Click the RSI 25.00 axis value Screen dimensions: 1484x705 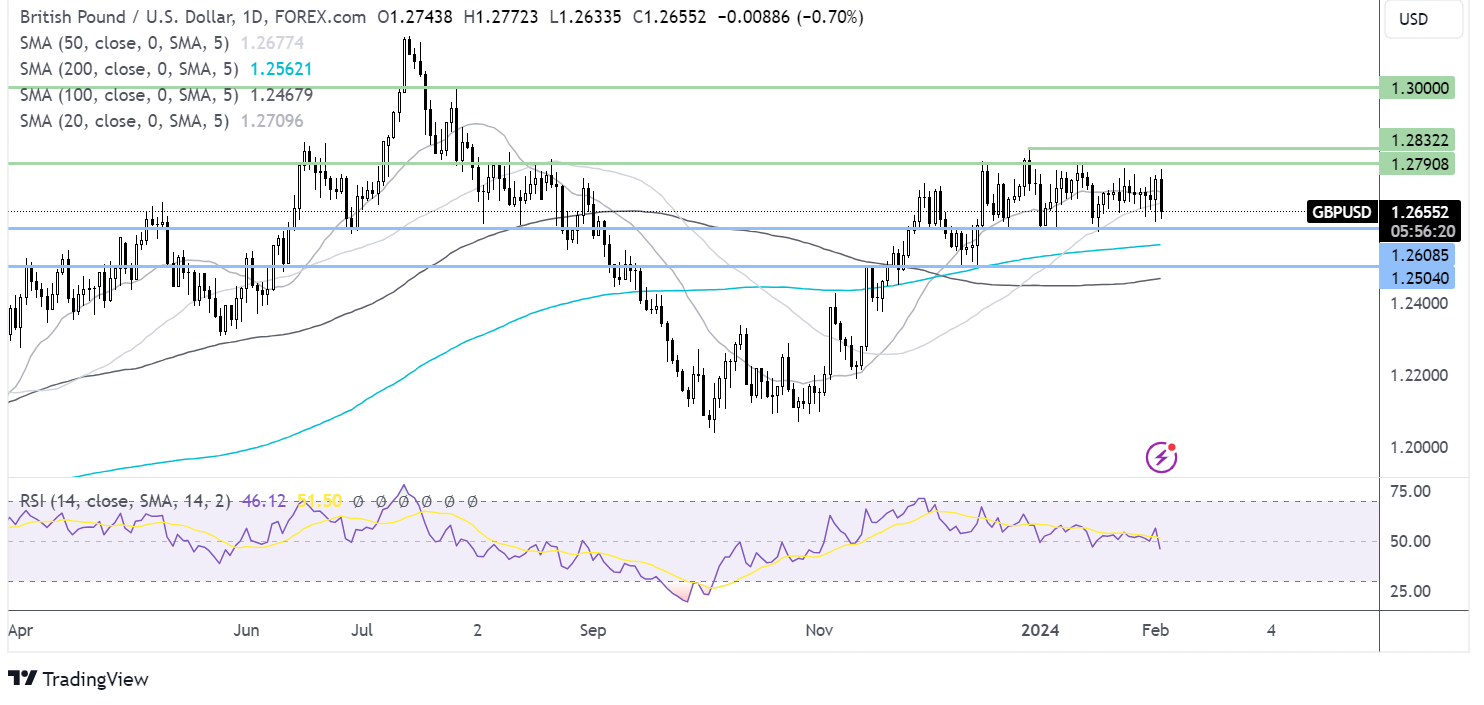click(x=1412, y=591)
